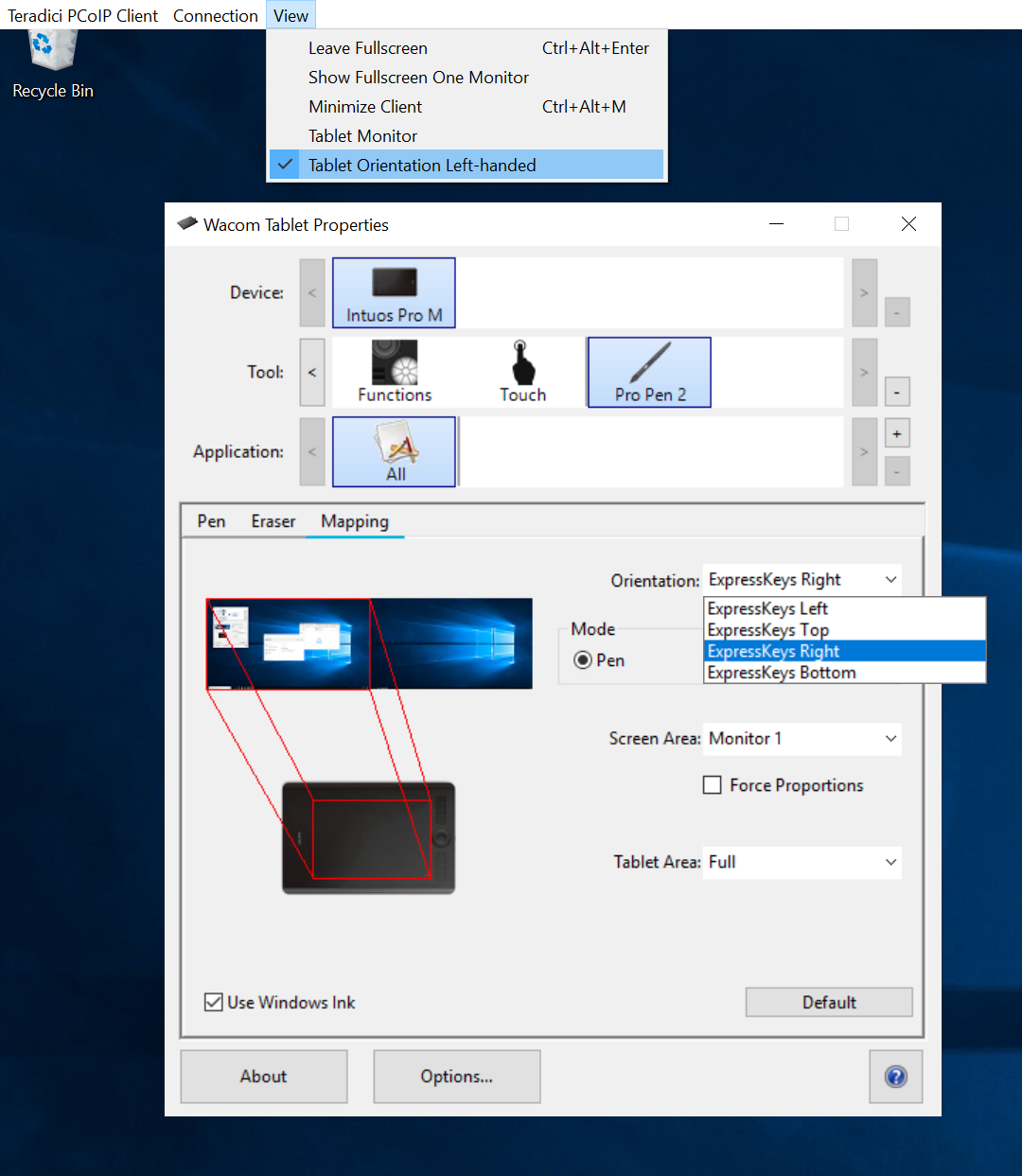Open the Connection menu
This screenshot has width=1022, height=1176.
pyautogui.click(x=216, y=15)
